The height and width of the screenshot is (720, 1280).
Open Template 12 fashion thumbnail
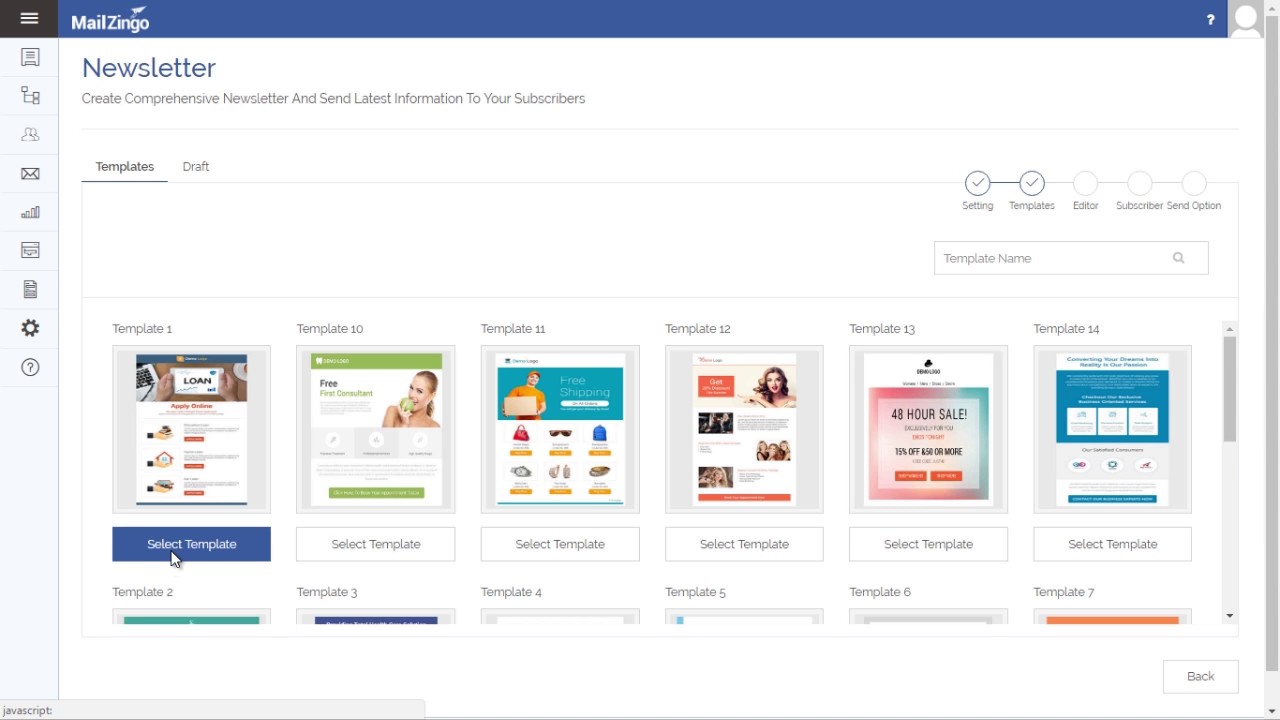click(744, 429)
